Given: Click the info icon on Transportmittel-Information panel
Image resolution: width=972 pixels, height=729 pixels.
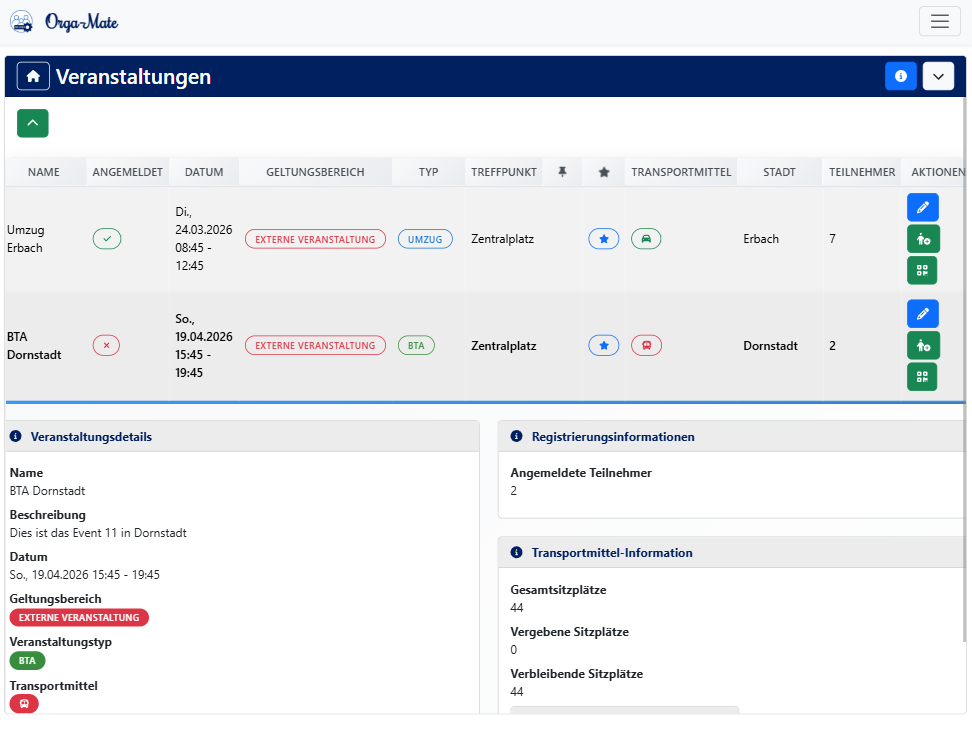Looking at the screenshot, I should tap(515, 552).
